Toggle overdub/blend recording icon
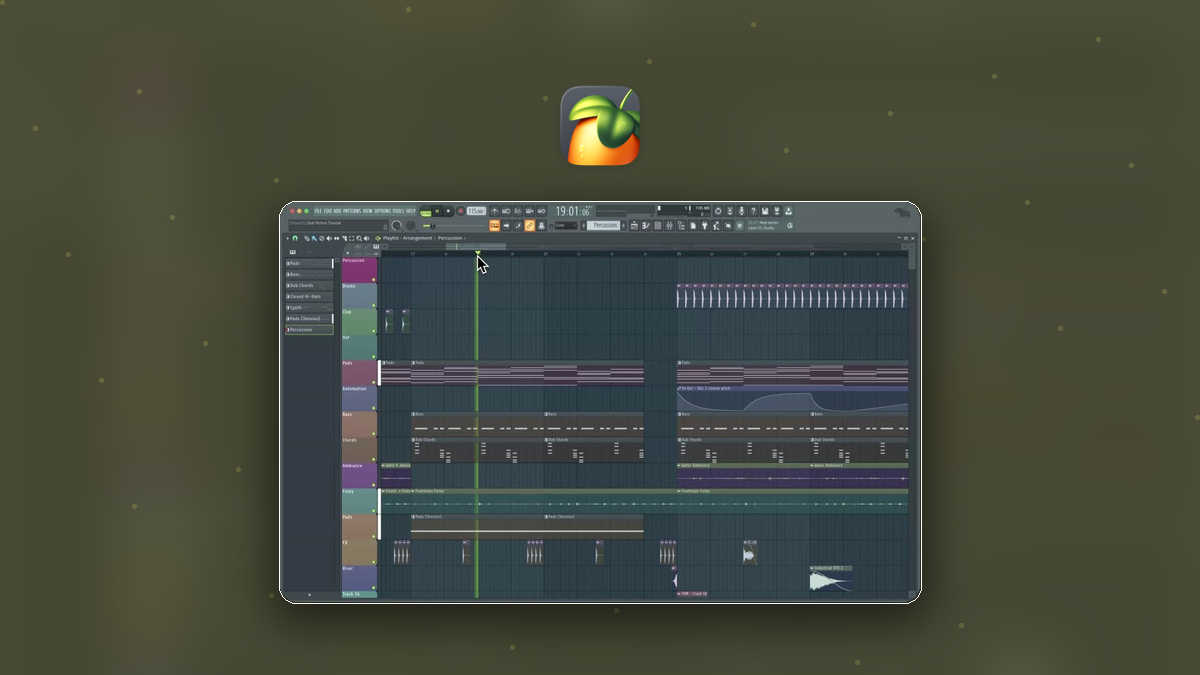 [530, 211]
